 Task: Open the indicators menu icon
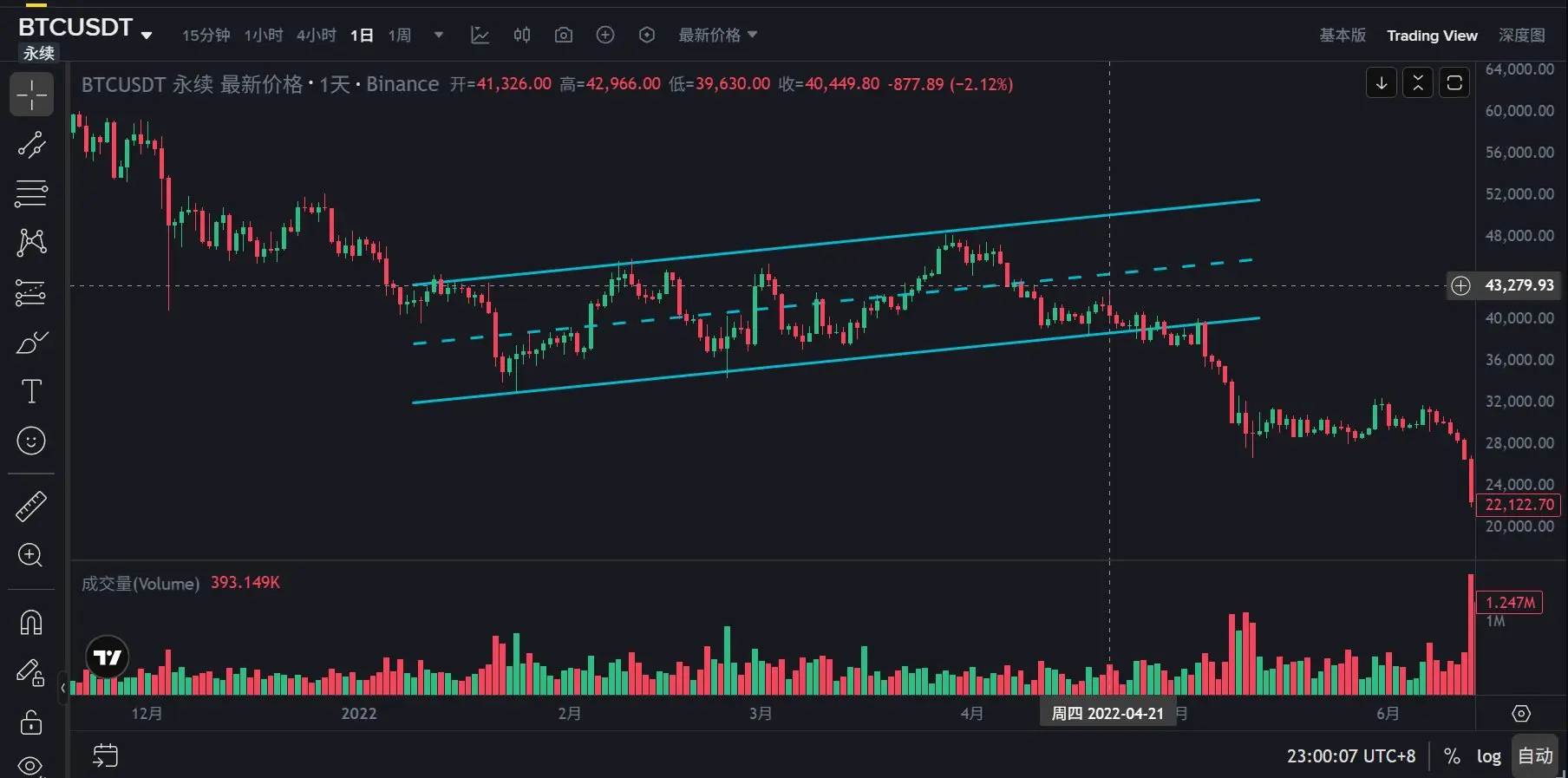click(480, 35)
